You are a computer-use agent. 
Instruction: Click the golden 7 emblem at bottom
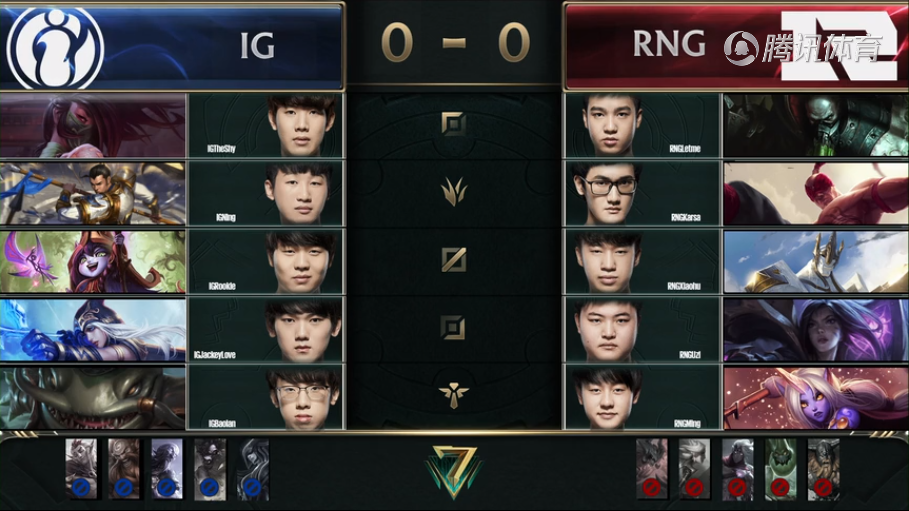click(453, 472)
